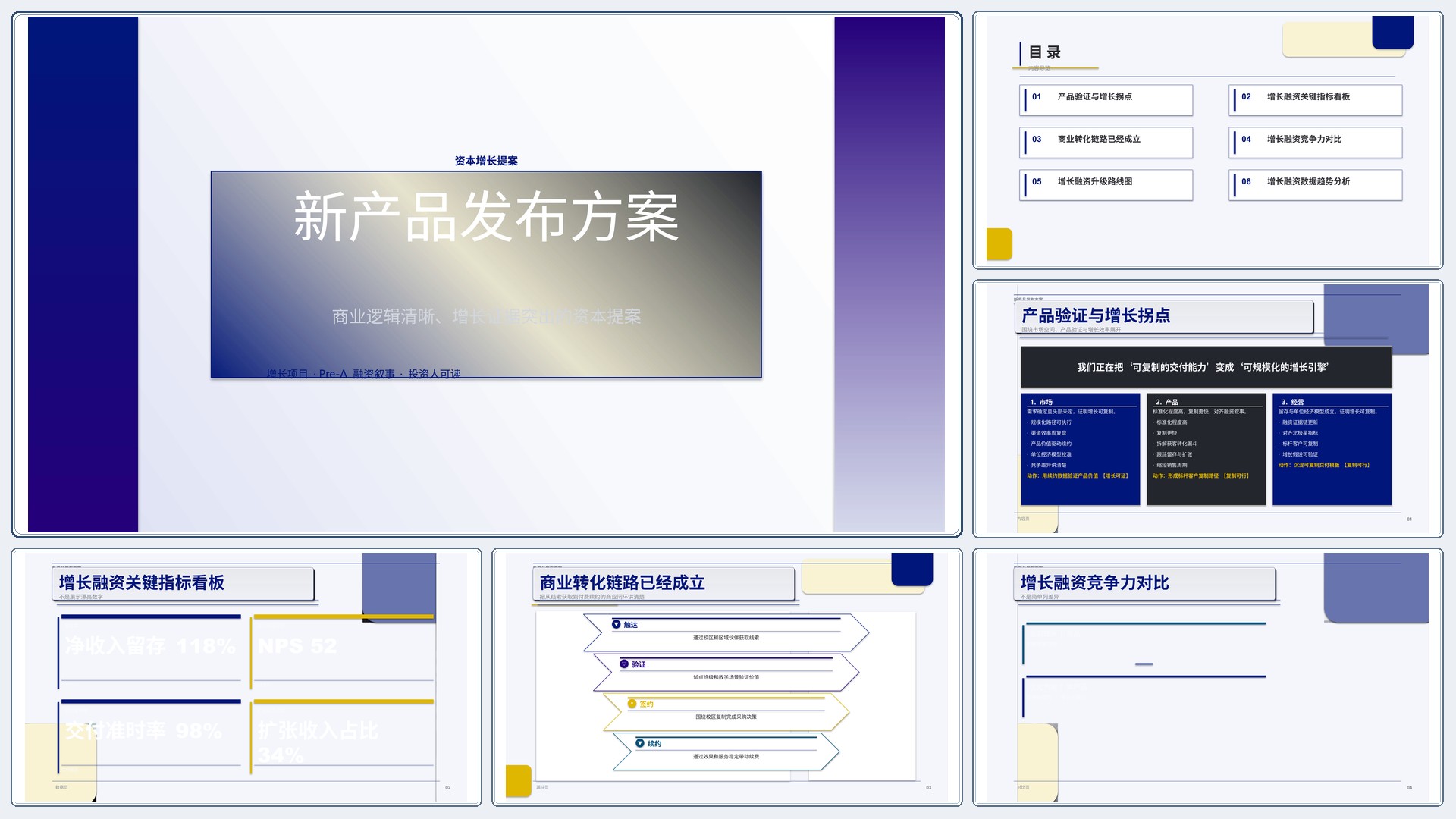Click the triangle icon beside 续约
This screenshot has height=819, width=1456.
pos(640,743)
